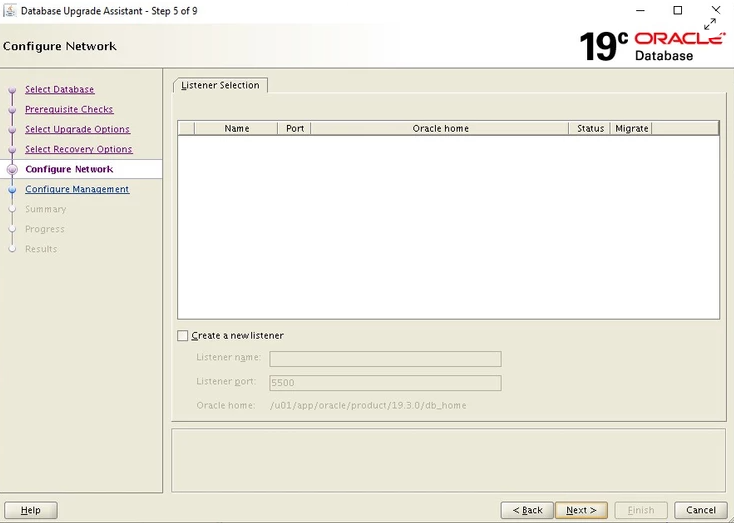
Task: Click the Listener port label
Action: point(226,381)
